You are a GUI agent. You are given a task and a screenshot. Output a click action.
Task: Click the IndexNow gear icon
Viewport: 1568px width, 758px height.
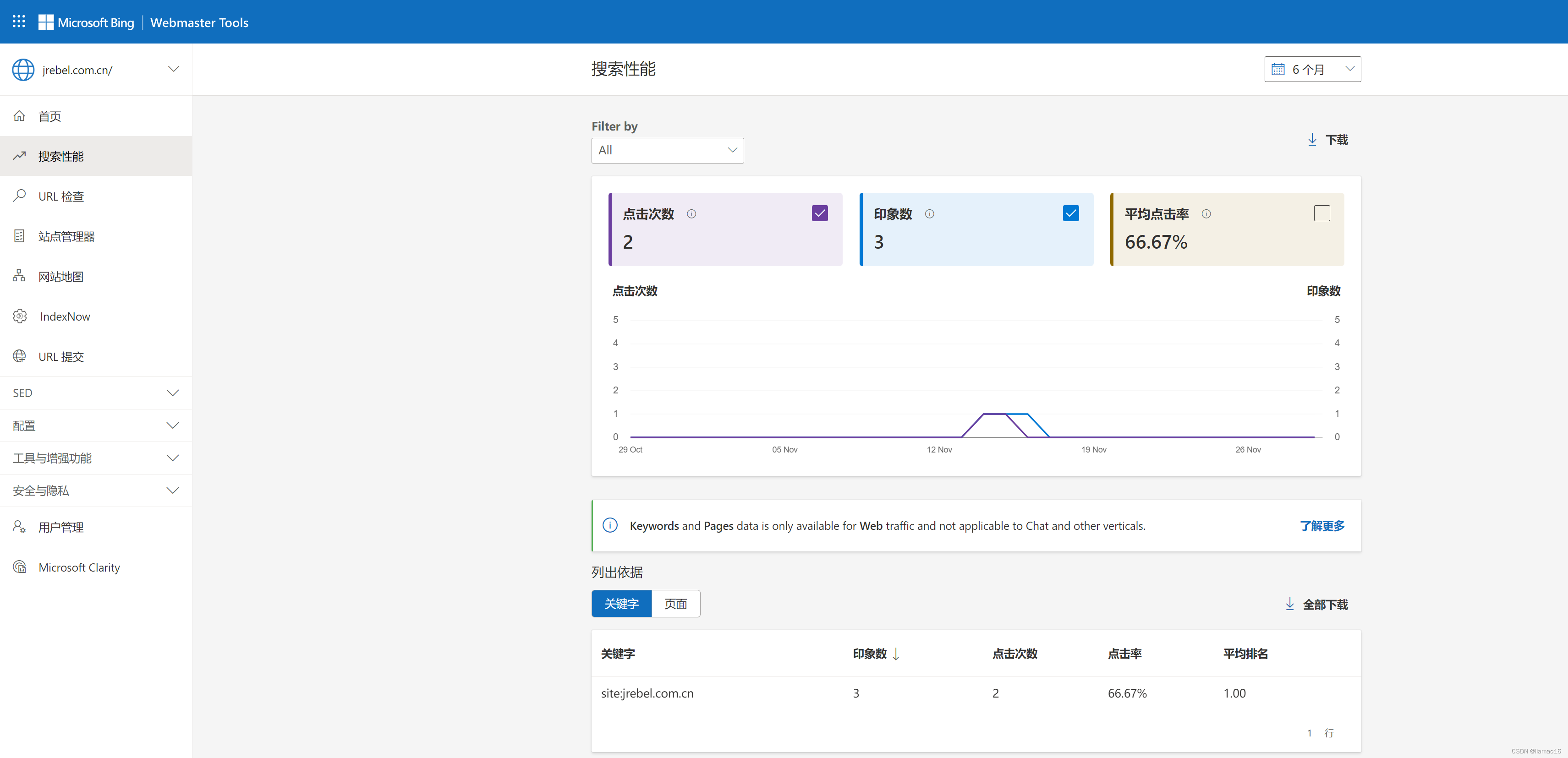click(20, 316)
